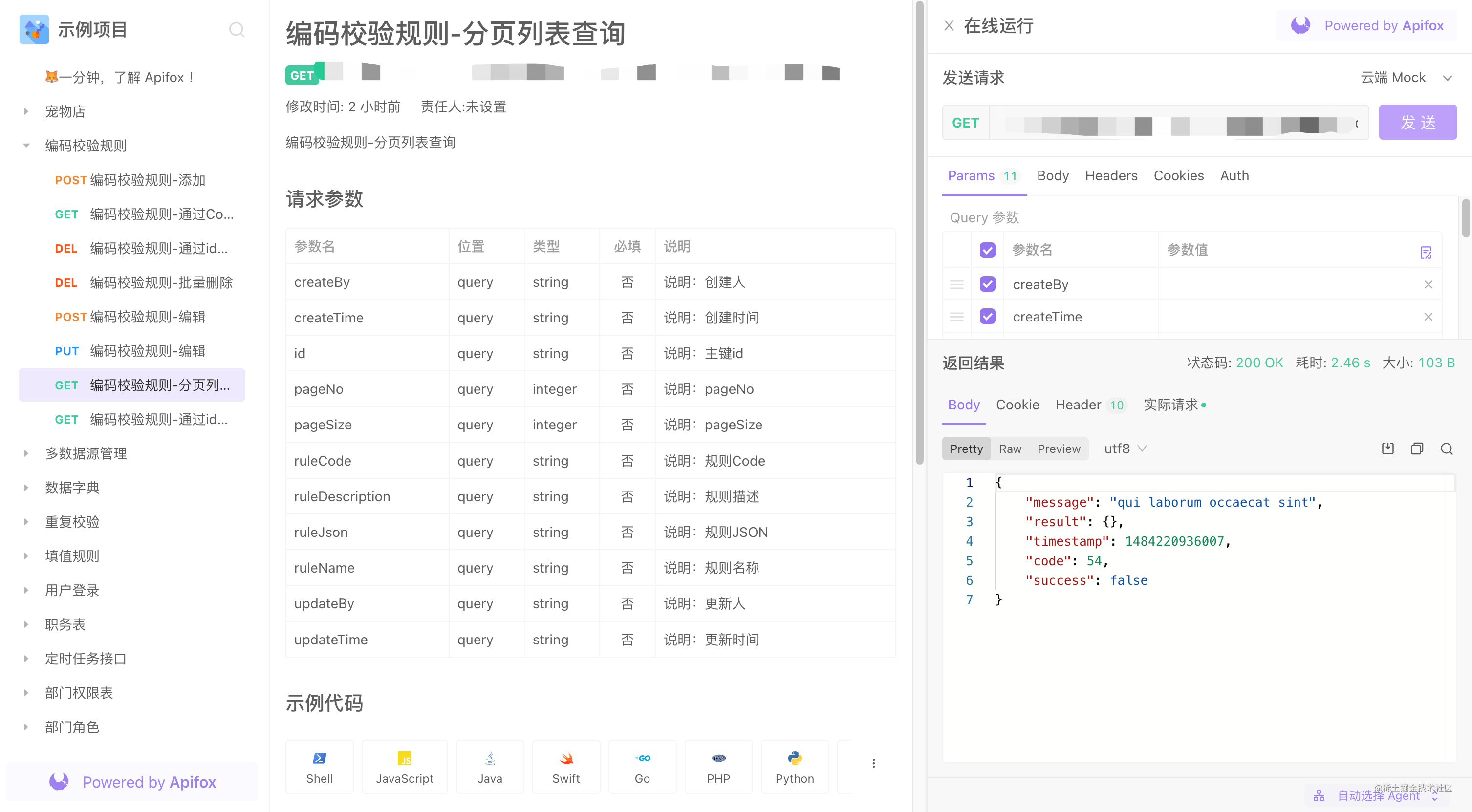Toggle the select-all parameters checkbox
1472x812 pixels.
[987, 250]
